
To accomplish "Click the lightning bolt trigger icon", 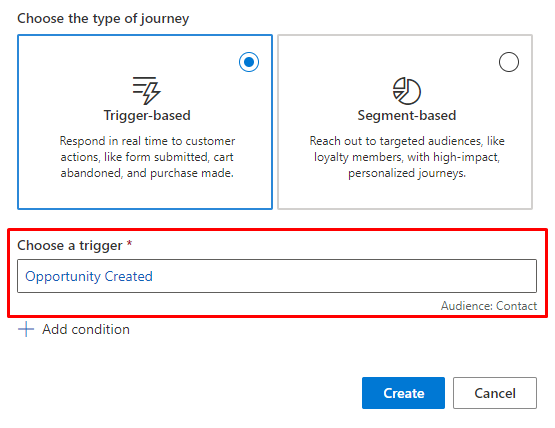I will tap(147, 91).
